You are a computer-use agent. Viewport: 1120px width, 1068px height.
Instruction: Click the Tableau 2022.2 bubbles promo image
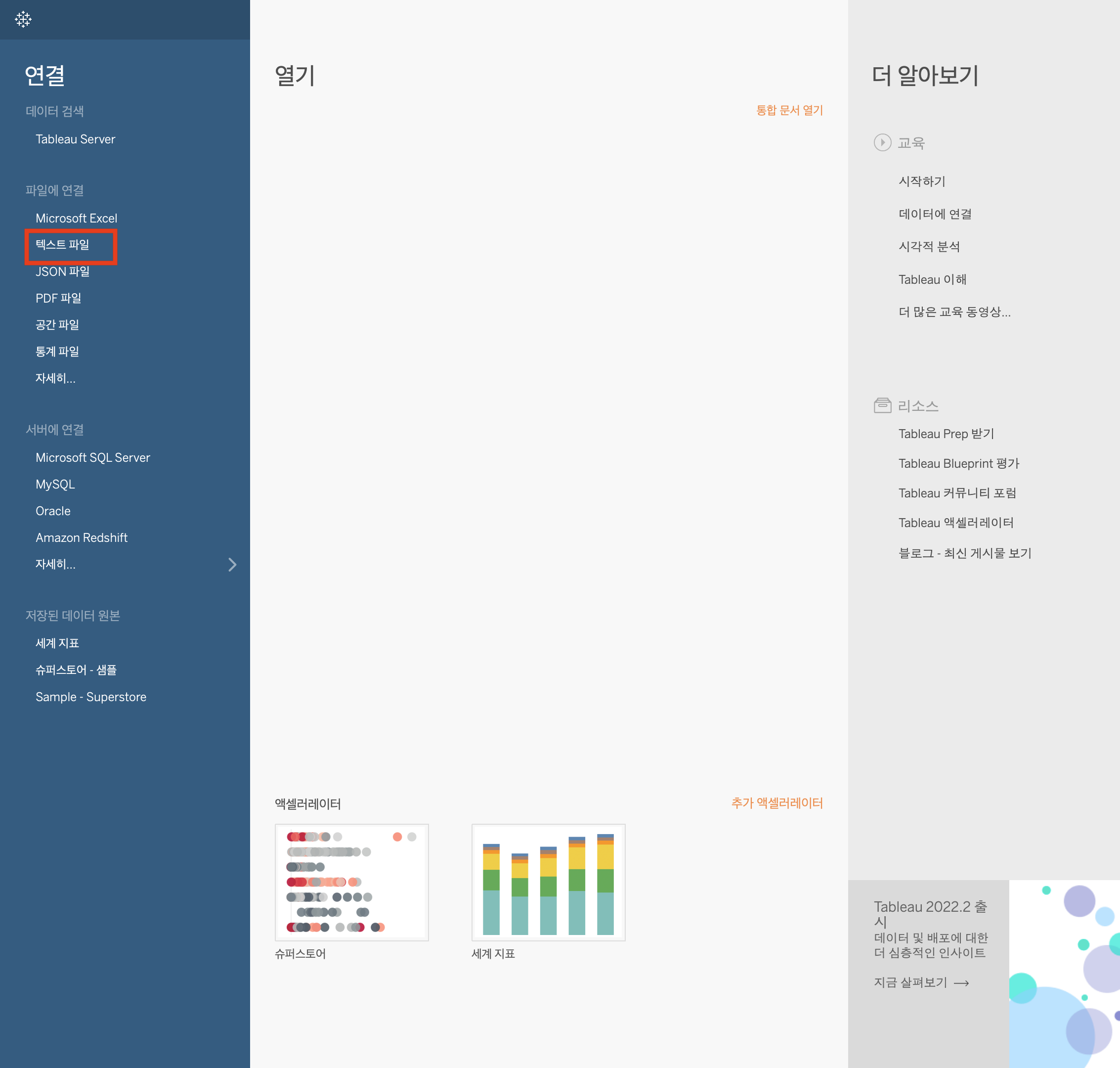point(1064,974)
